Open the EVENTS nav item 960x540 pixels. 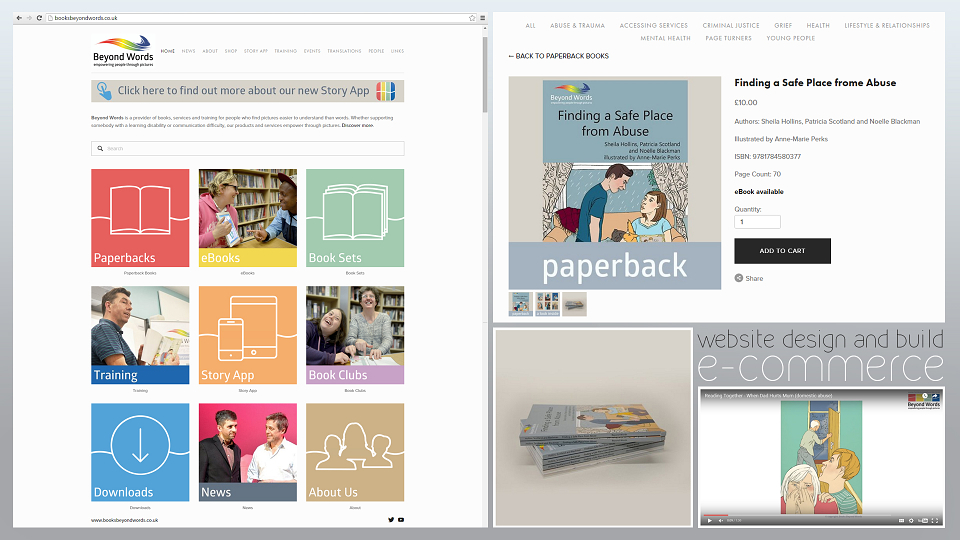click(312, 51)
